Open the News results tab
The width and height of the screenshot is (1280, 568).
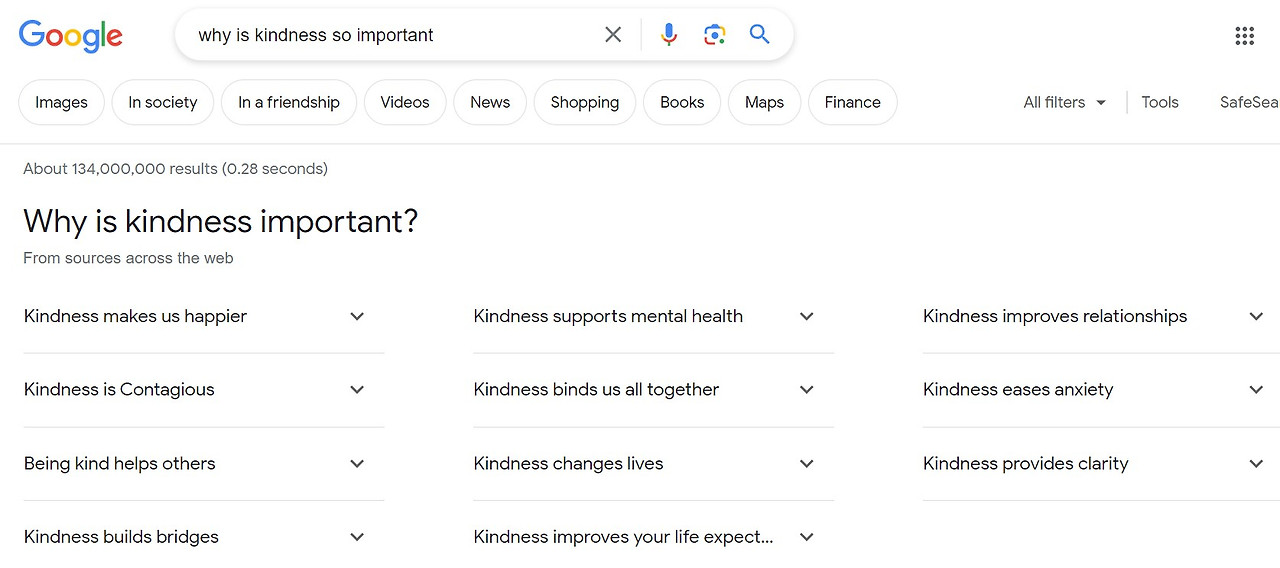[490, 102]
